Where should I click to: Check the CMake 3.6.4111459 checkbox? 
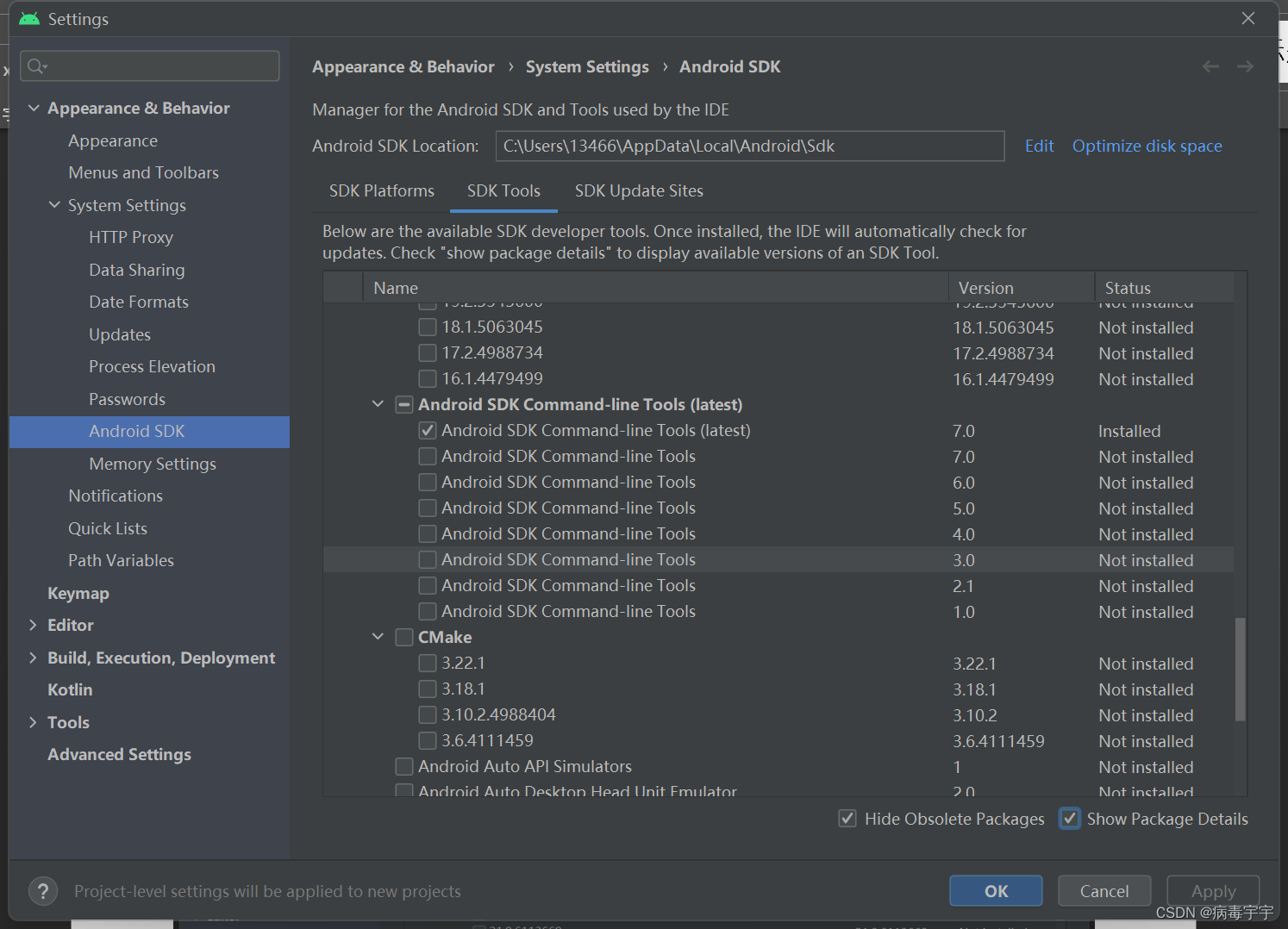click(x=427, y=740)
